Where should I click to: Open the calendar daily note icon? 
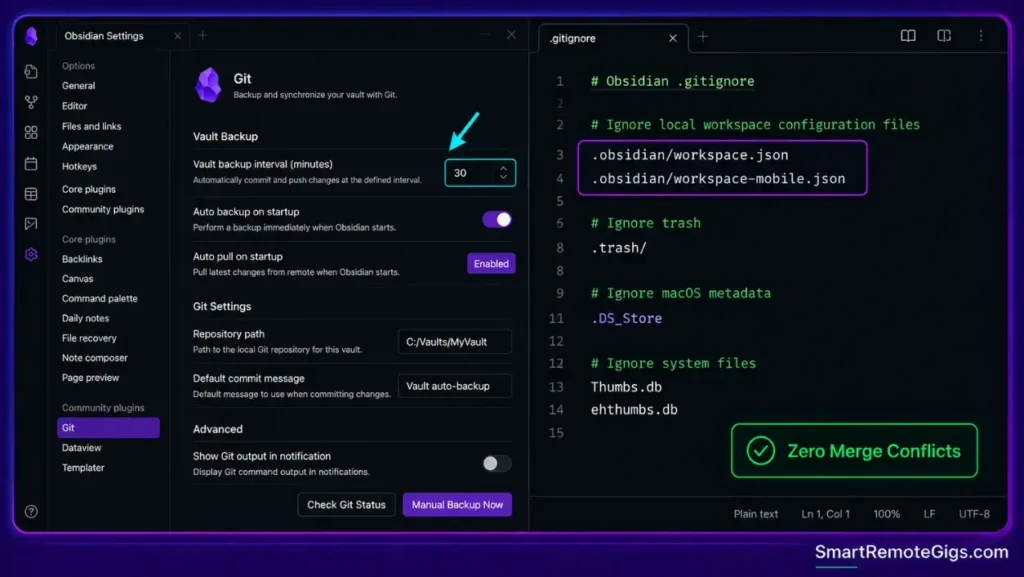point(31,163)
